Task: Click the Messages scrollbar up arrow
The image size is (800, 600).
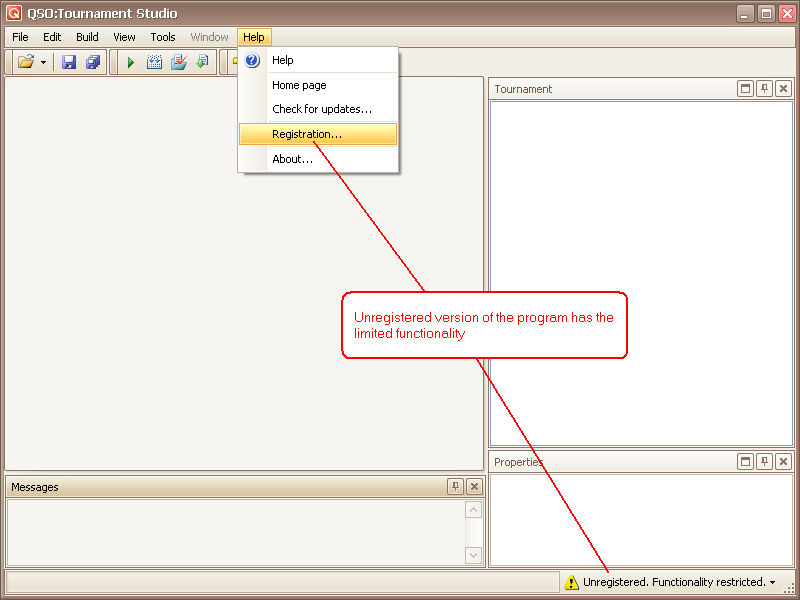Action: (x=474, y=510)
